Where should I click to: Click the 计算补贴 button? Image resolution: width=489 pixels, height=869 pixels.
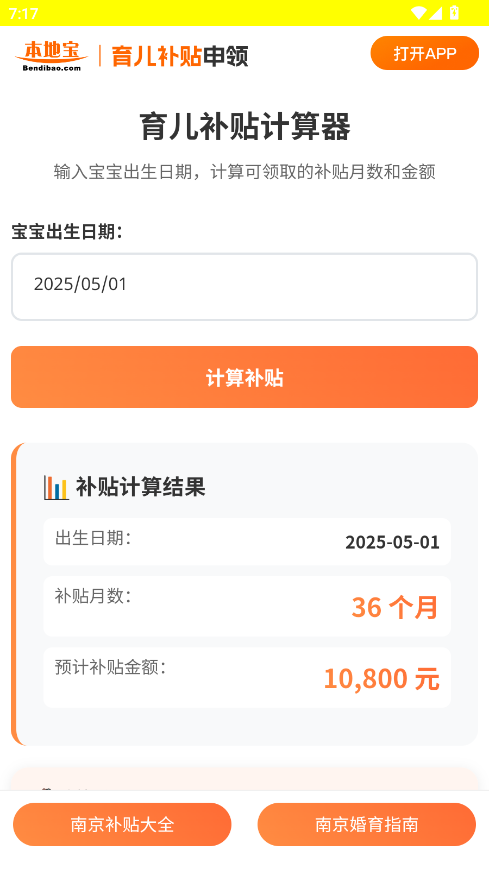(x=244, y=377)
